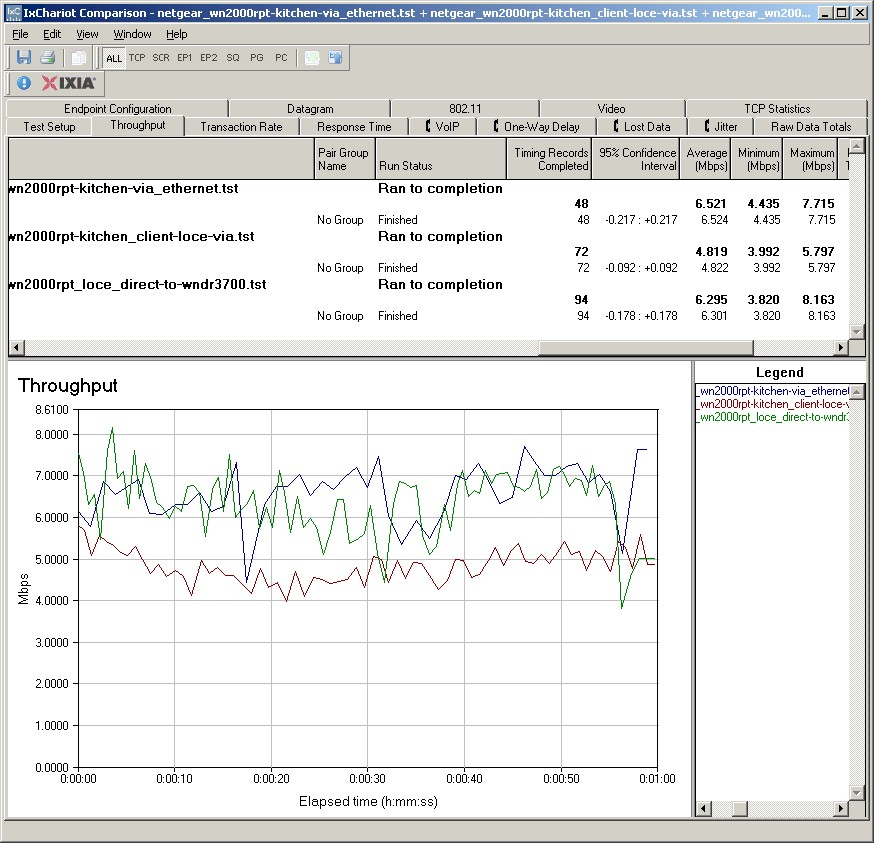Select the wn2000rpt-kitchen-via_ethernet.tst row
This screenshot has height=843, width=874.
pos(428,188)
